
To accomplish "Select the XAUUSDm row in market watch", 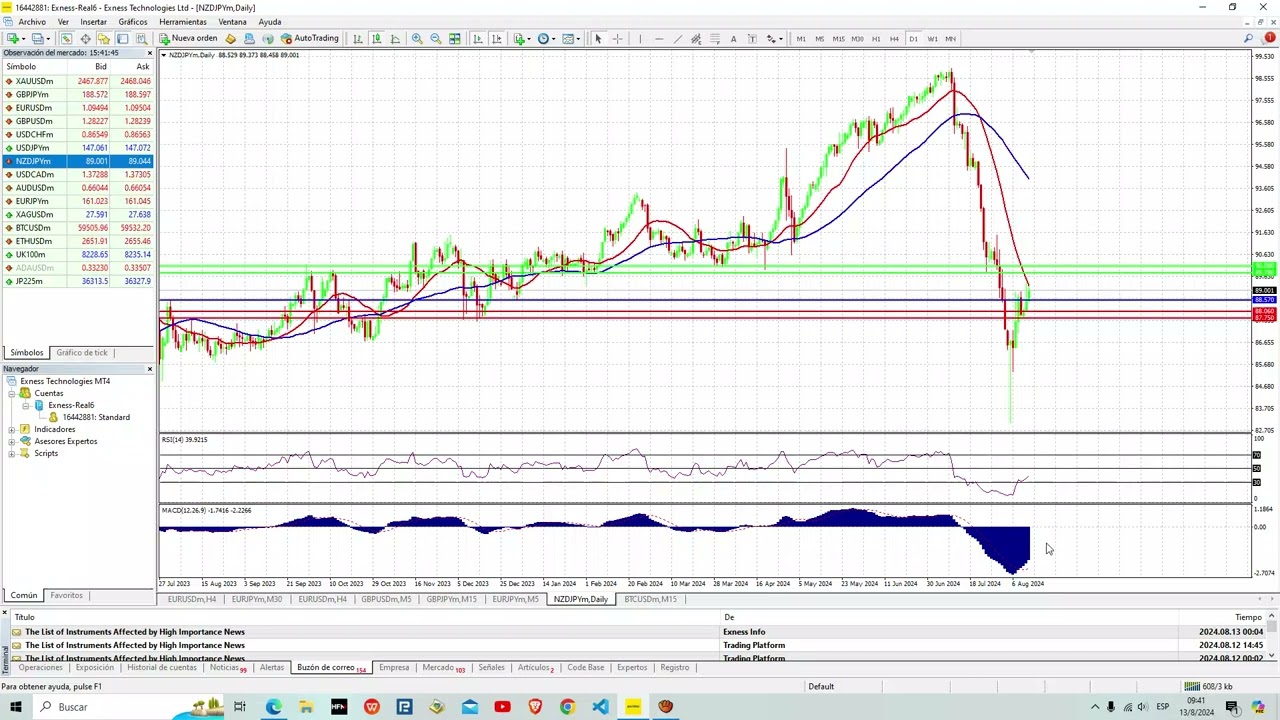I will pyautogui.click(x=34, y=81).
